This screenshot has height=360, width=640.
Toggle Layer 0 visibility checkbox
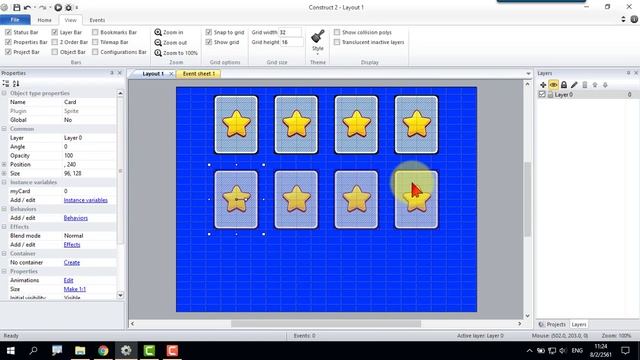542,95
